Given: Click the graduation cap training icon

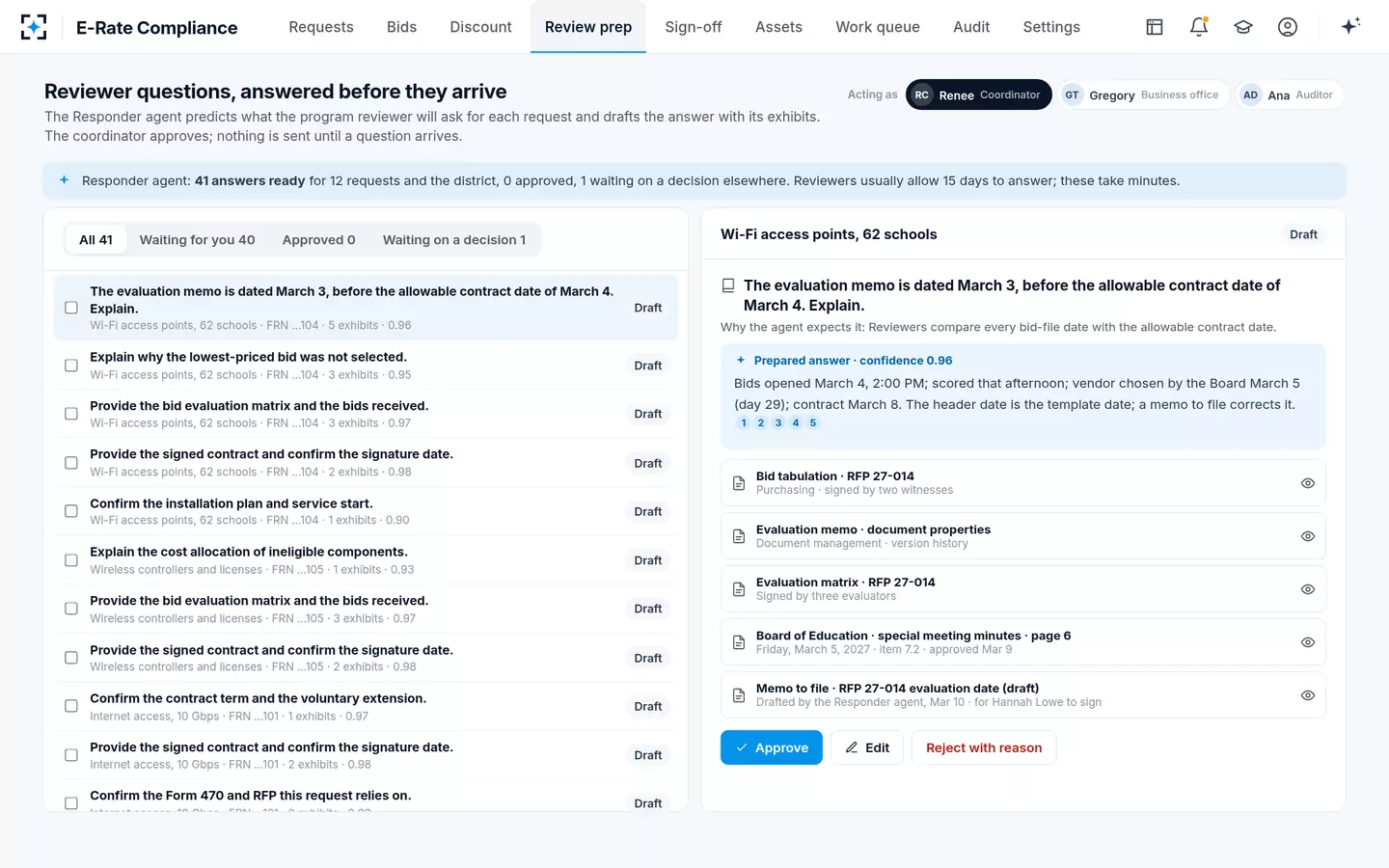Looking at the screenshot, I should (1243, 27).
